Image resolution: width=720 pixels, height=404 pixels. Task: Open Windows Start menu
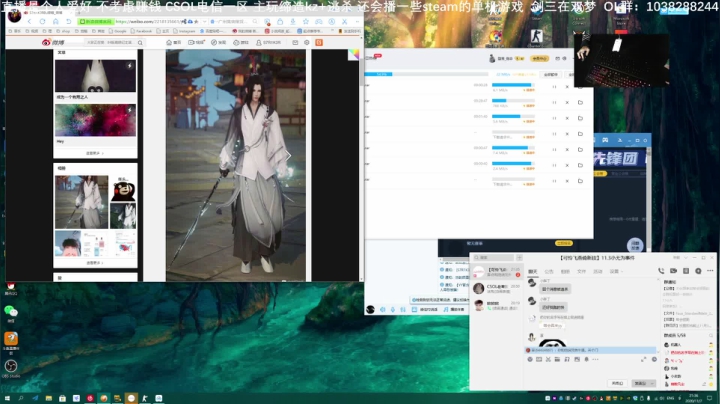click(x=7, y=398)
